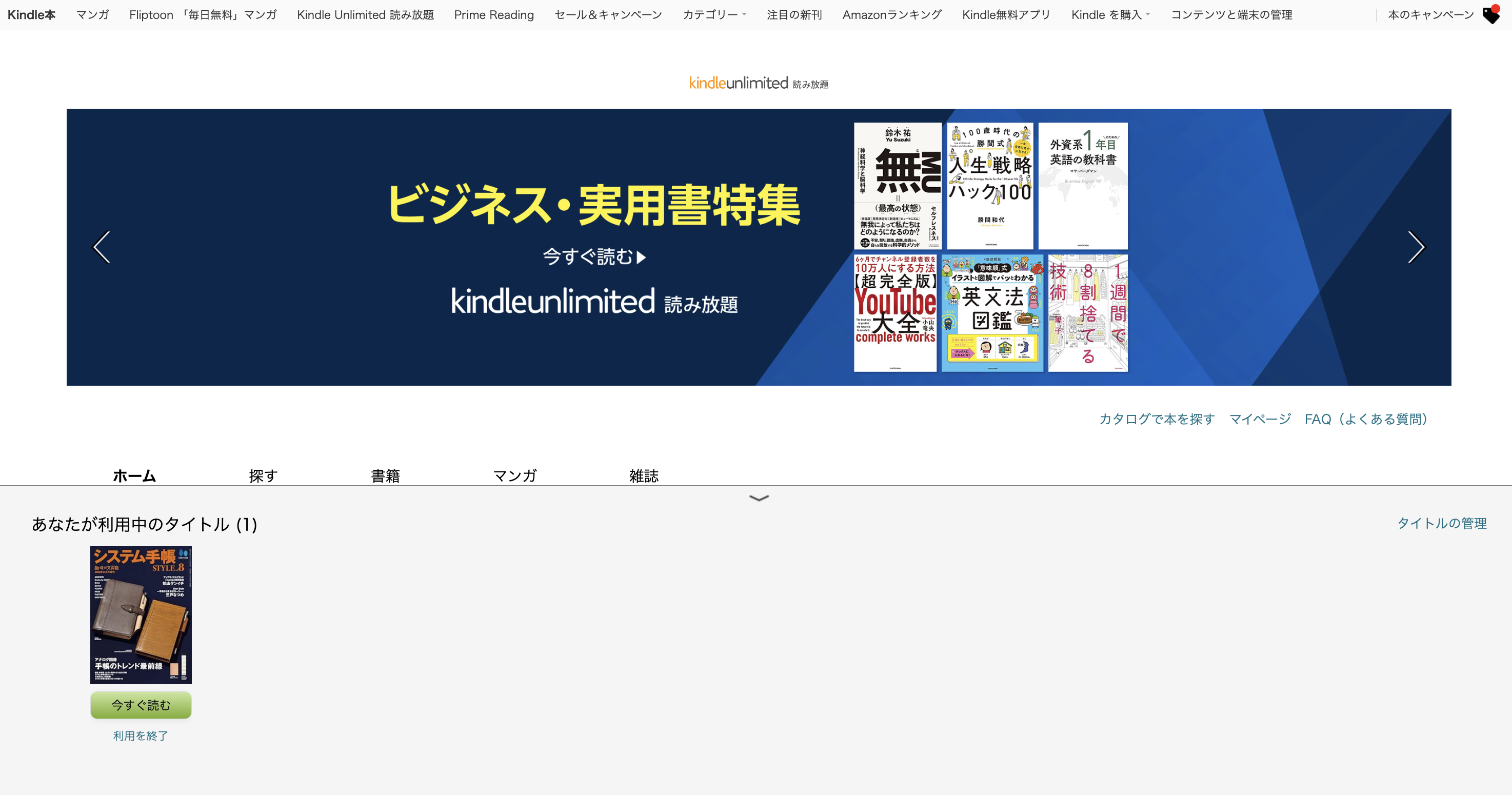
Task: Open the FAQ(よくある質問) link
Action: (1365, 419)
